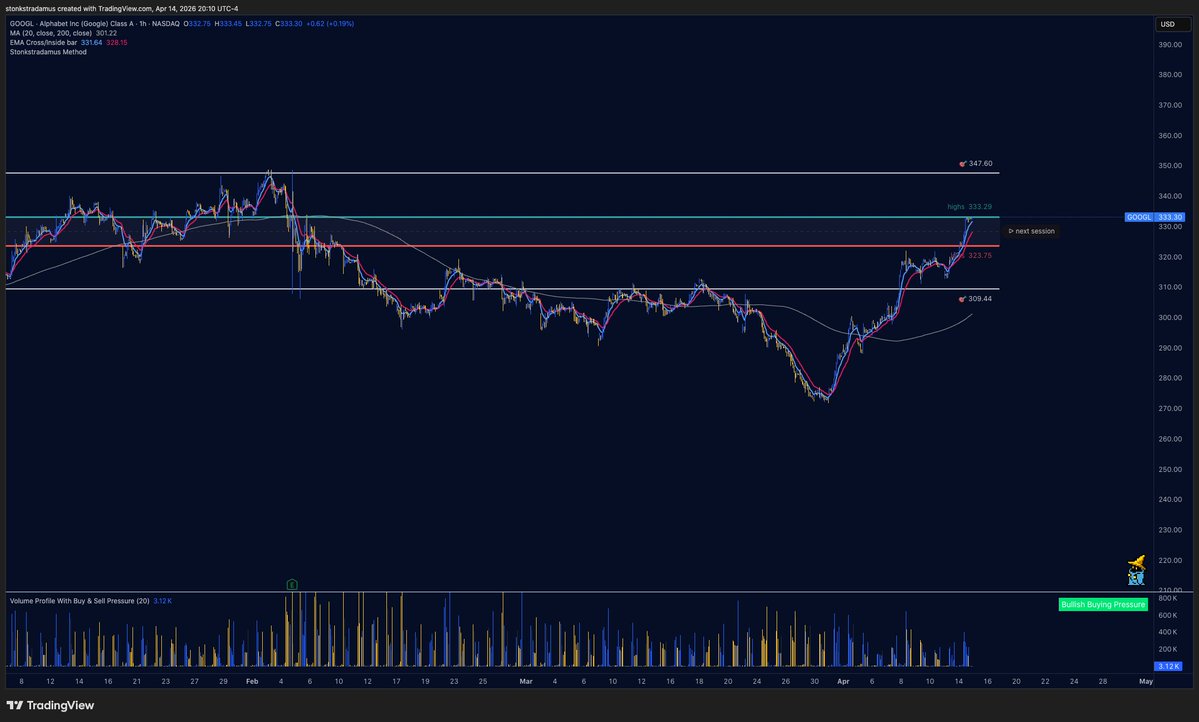This screenshot has height=722, width=1199.
Task: Click the next session play label
Action: pyautogui.click(x=1032, y=231)
